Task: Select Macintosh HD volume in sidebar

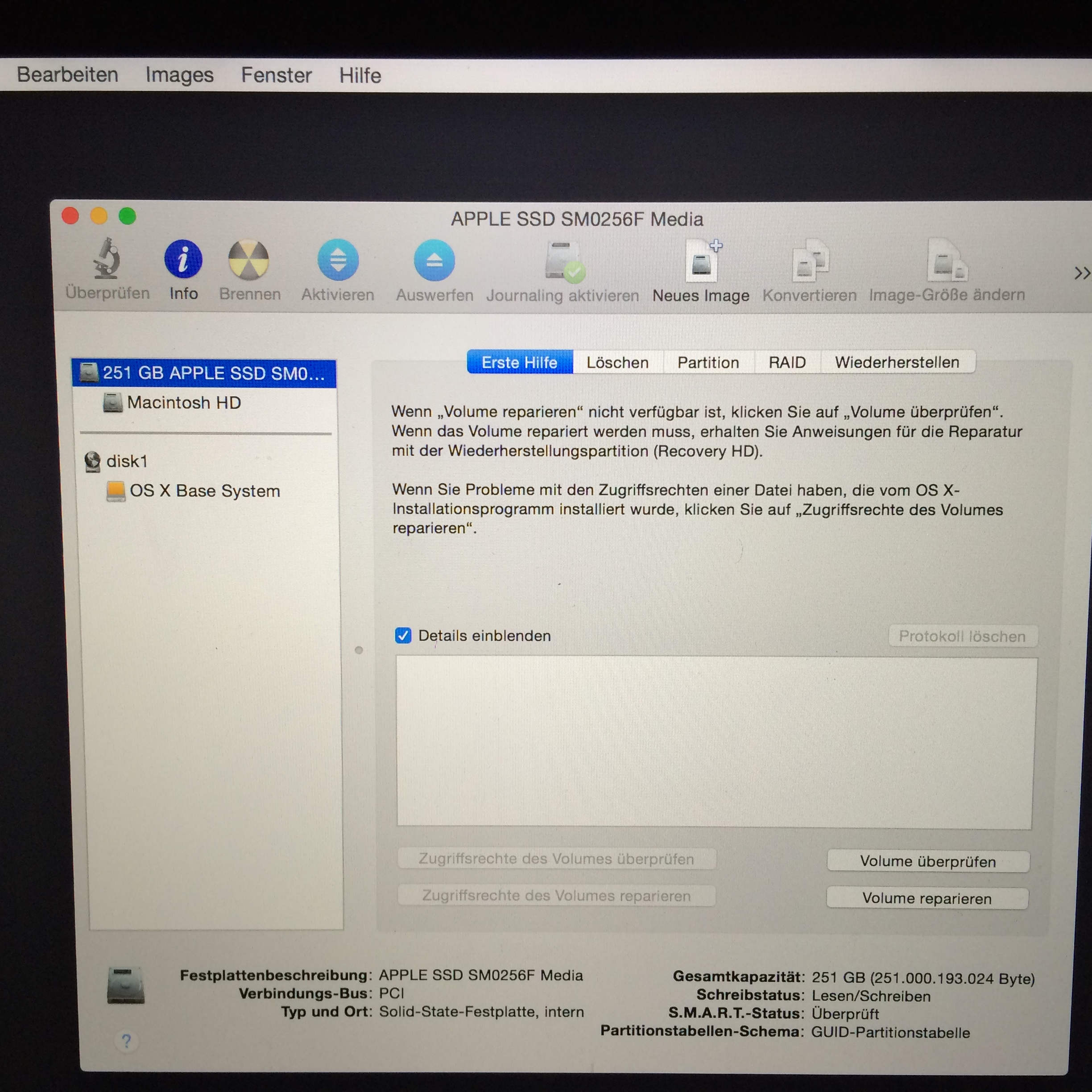Action: [x=184, y=403]
